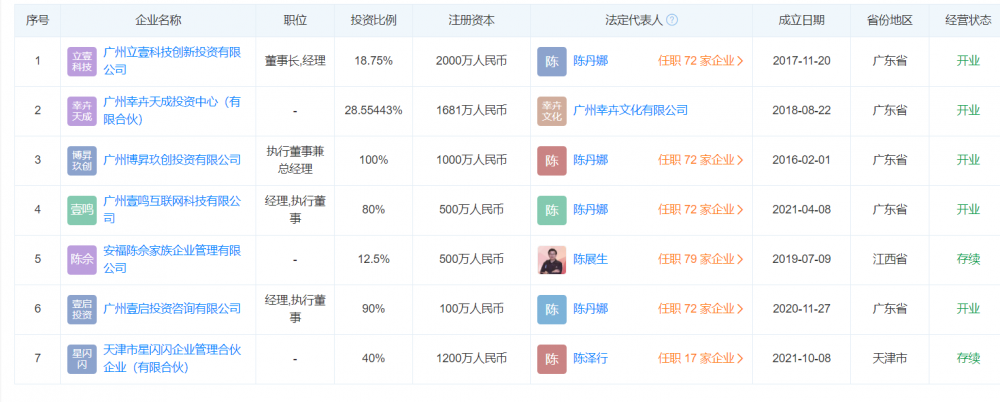The height and width of the screenshot is (402, 1000).
Task: Click the help icon beside 法定代表人 header
Action: click(x=672, y=20)
